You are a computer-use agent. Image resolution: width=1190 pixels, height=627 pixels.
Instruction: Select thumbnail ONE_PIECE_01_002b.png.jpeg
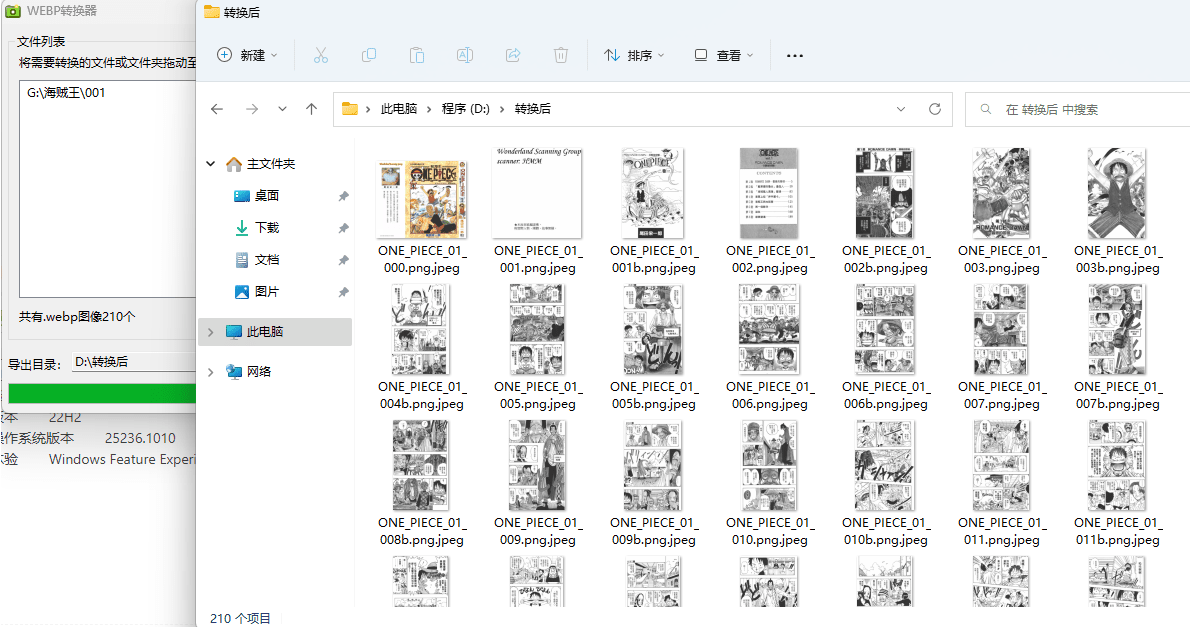tap(885, 193)
